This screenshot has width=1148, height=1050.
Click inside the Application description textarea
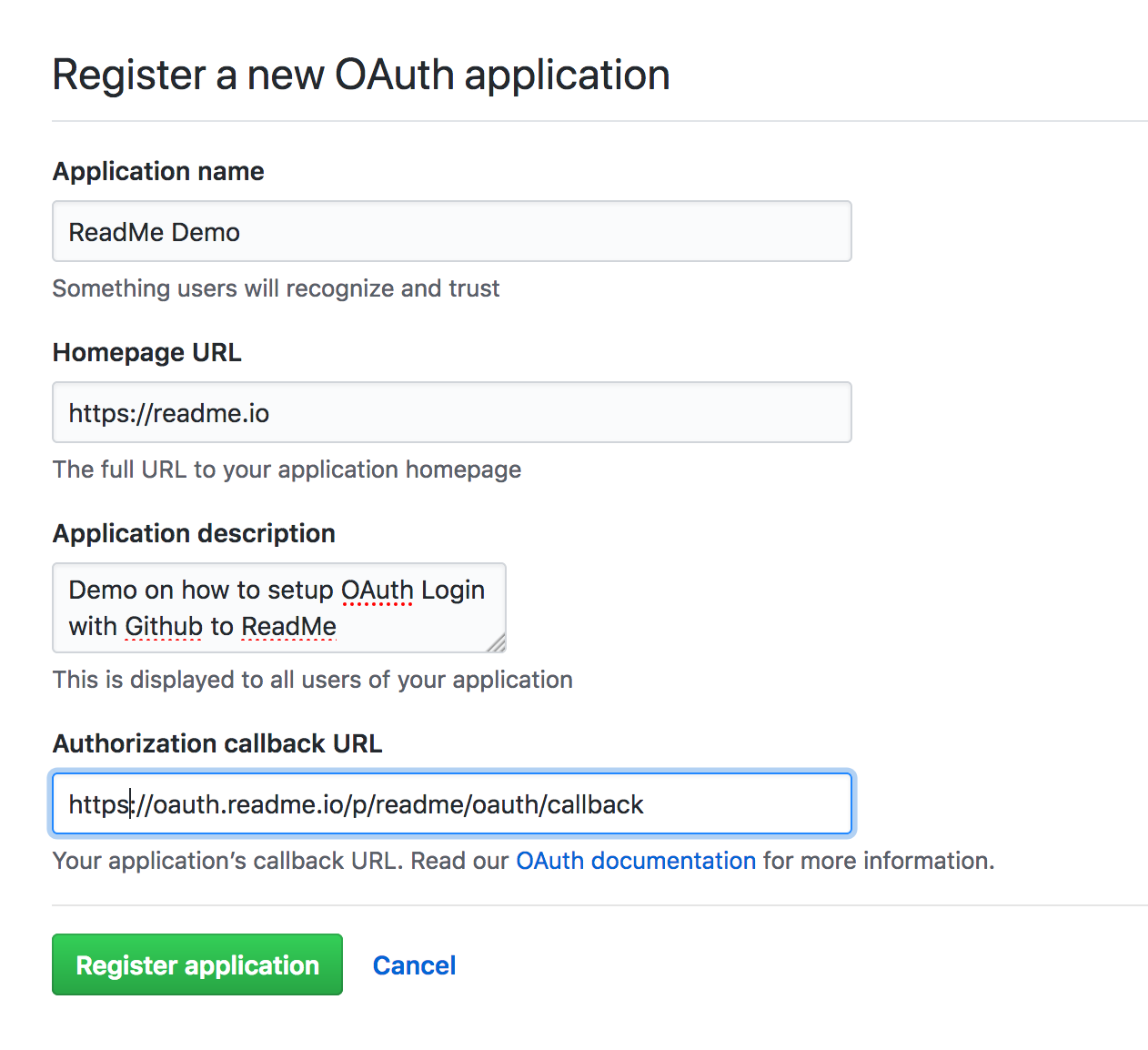[x=278, y=608]
